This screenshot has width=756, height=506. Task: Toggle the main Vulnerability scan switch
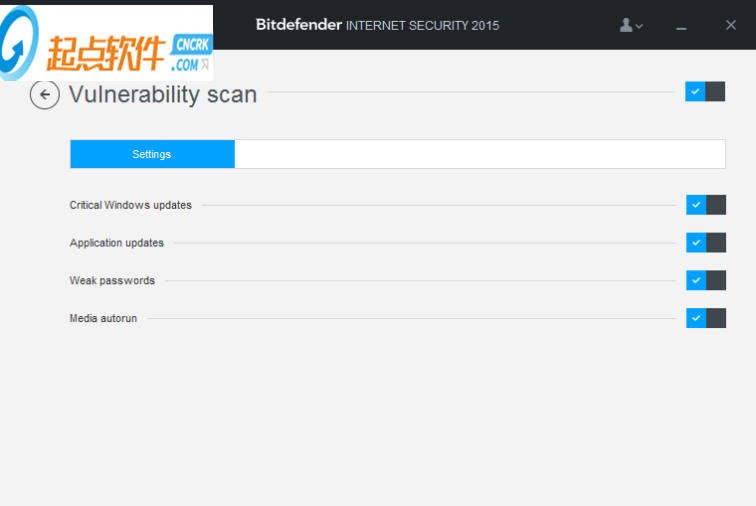tap(705, 92)
